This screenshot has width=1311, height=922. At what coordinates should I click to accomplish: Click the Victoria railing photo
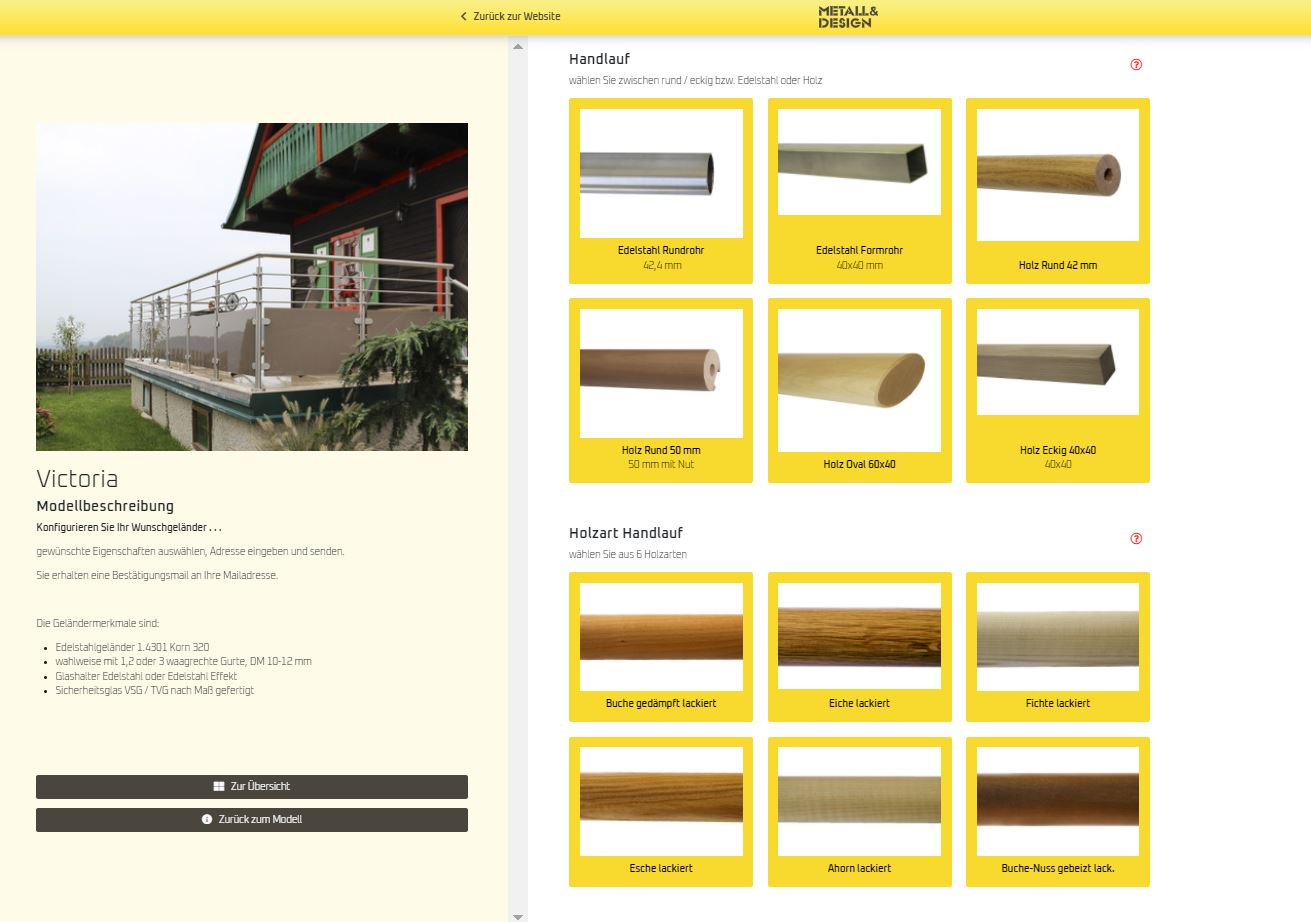pos(252,287)
